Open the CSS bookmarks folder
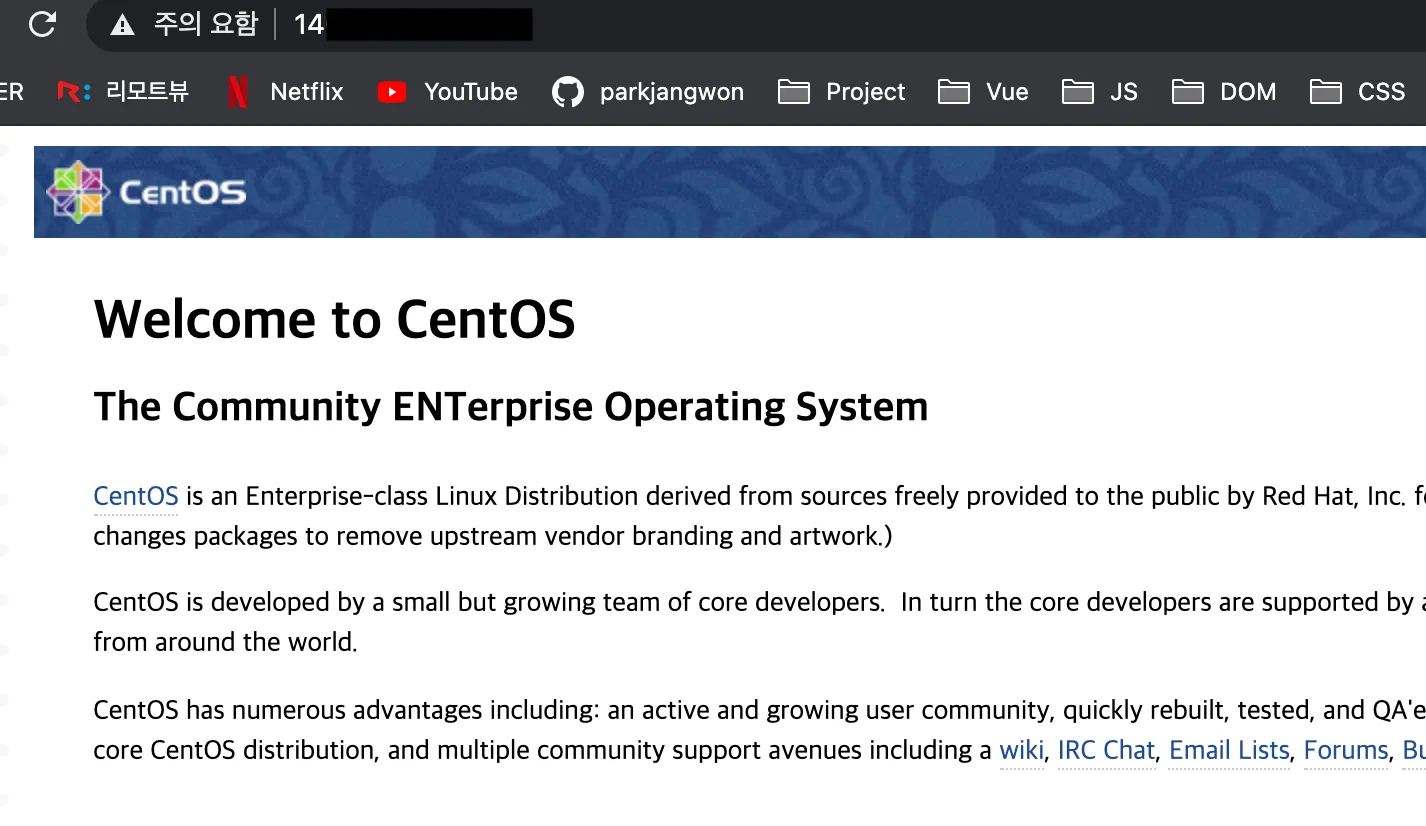 (1357, 92)
